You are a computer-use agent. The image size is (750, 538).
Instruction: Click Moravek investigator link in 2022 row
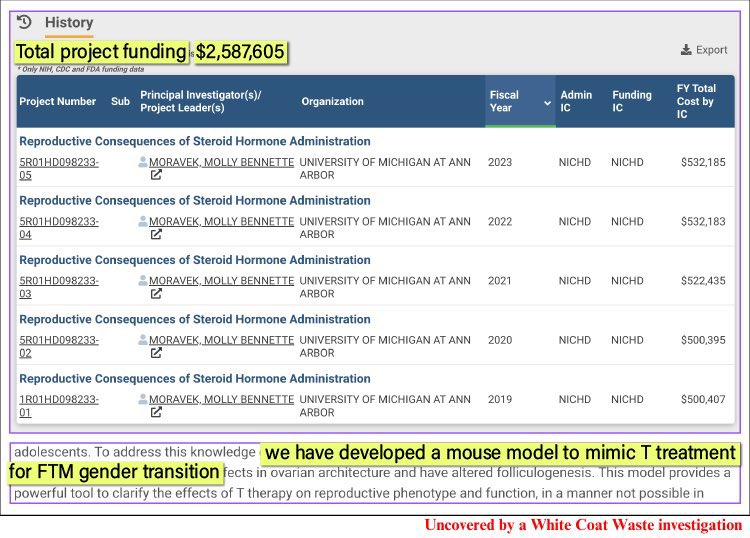[221, 222]
